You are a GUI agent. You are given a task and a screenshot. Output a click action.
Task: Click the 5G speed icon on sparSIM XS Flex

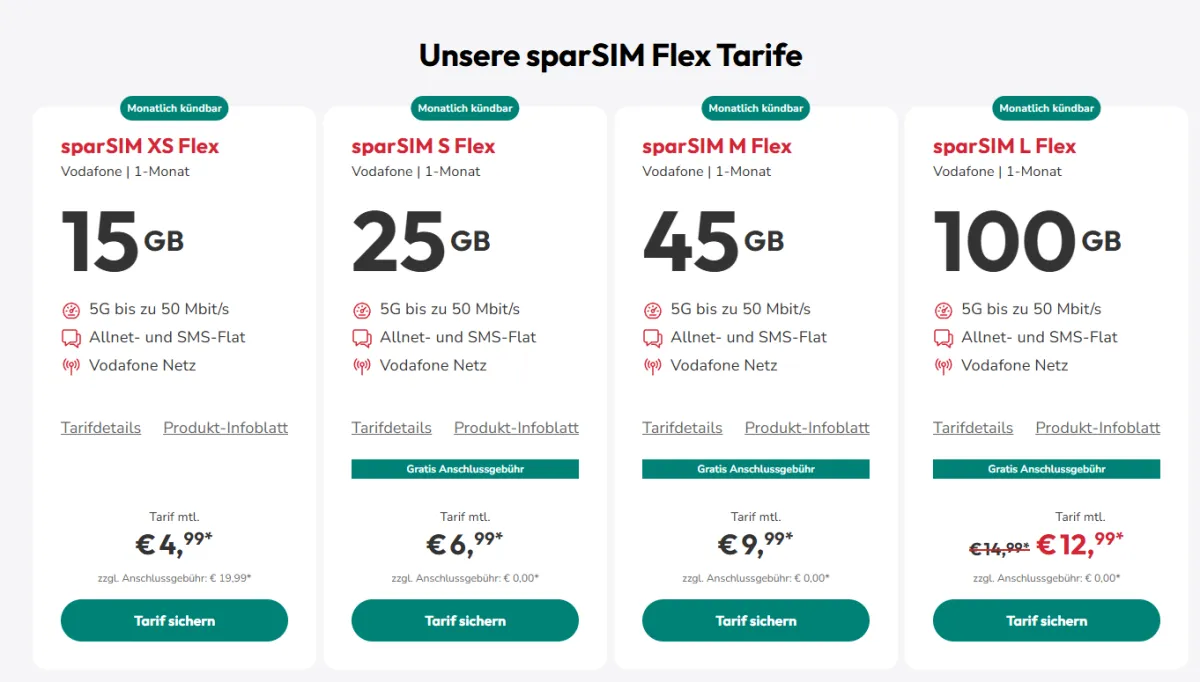[70, 309]
